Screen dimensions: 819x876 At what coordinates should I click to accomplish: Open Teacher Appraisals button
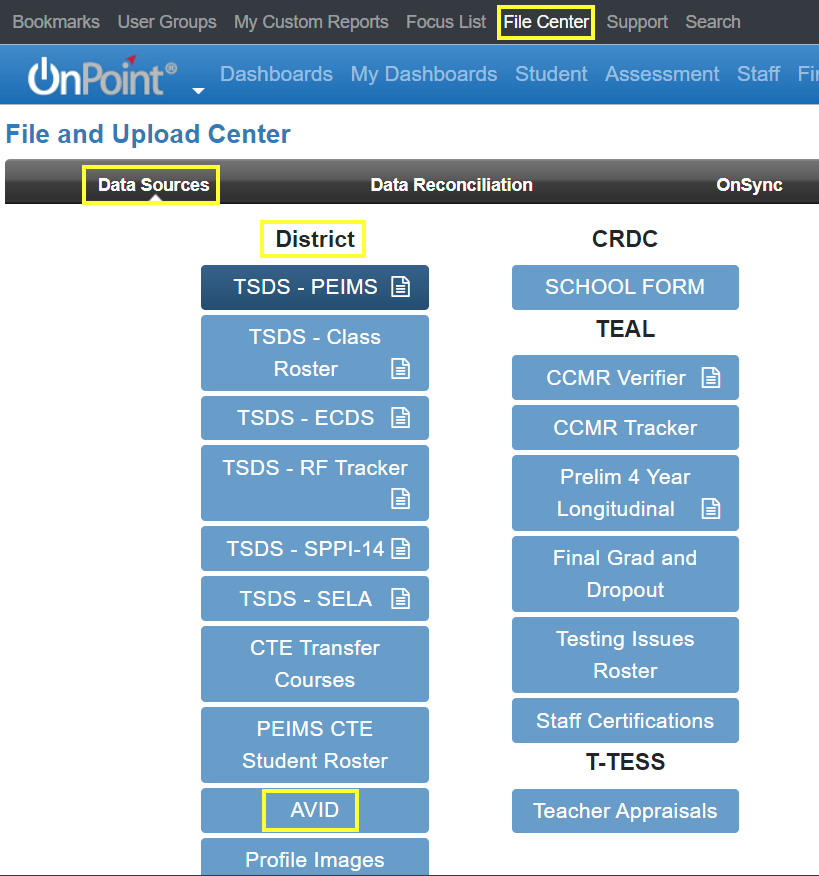[625, 811]
